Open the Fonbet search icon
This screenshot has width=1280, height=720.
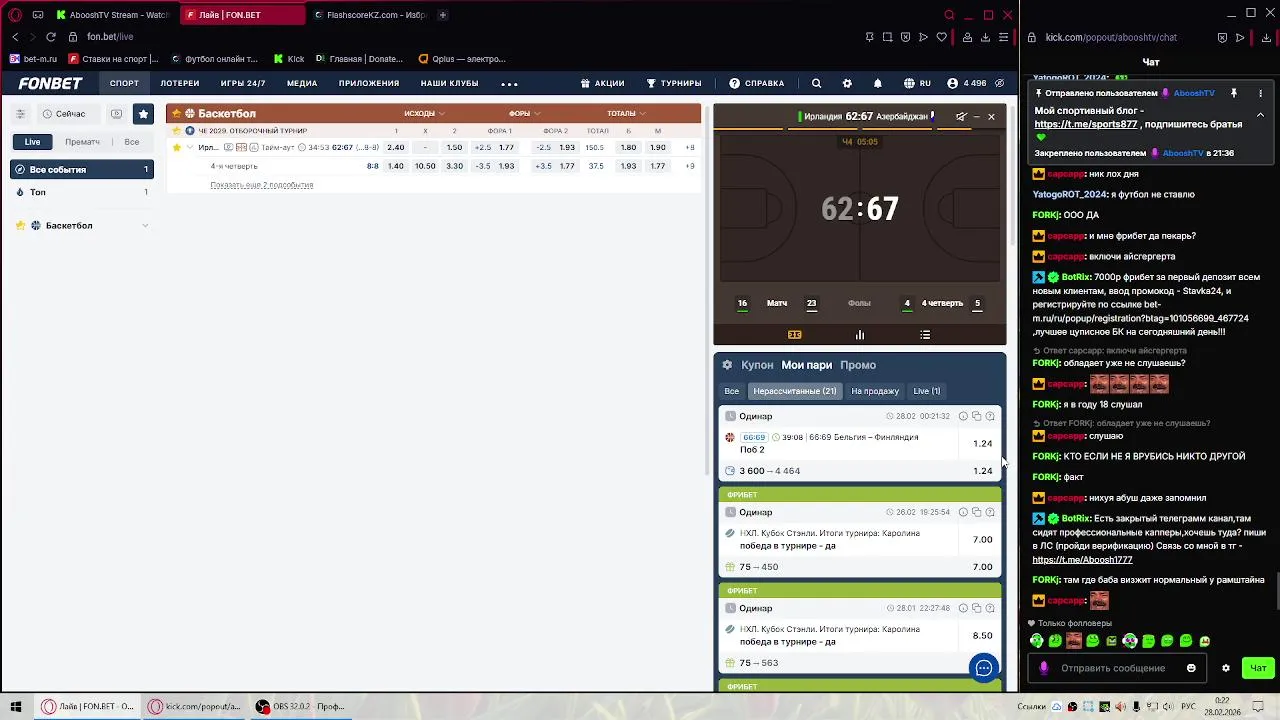click(816, 84)
